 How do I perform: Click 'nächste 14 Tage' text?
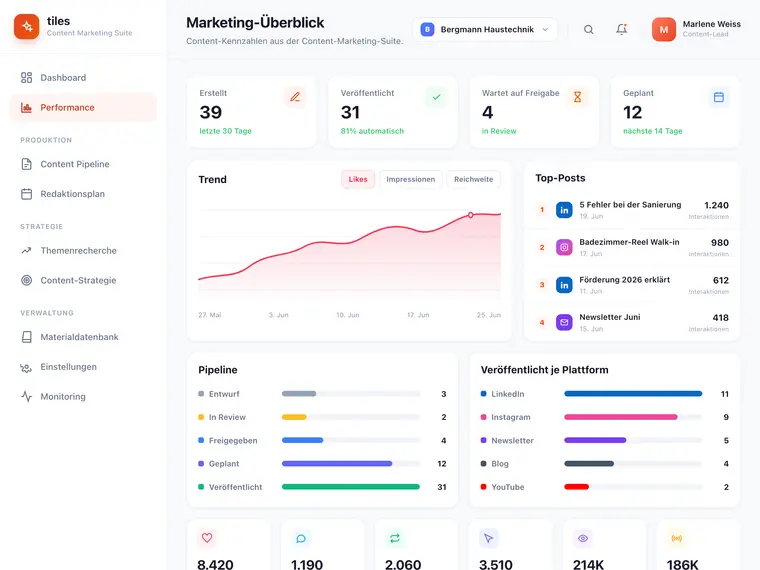click(652, 131)
